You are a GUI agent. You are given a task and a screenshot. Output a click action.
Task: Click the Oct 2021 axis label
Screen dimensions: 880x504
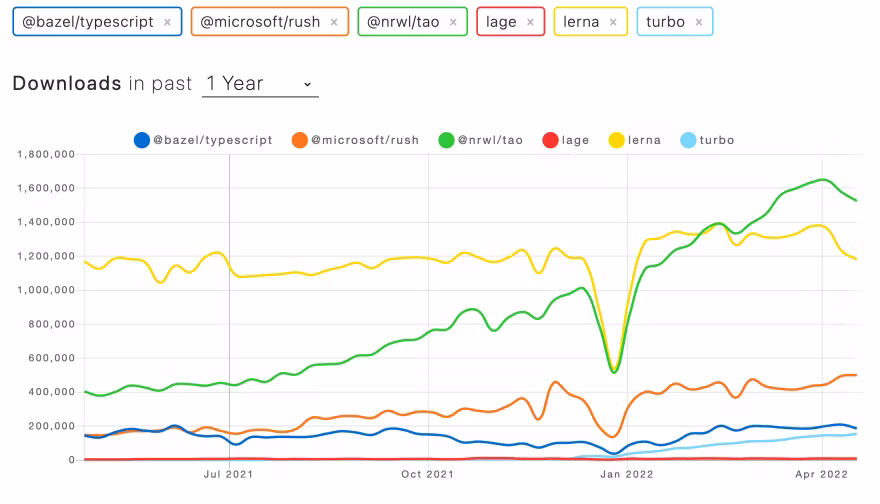tap(428, 477)
